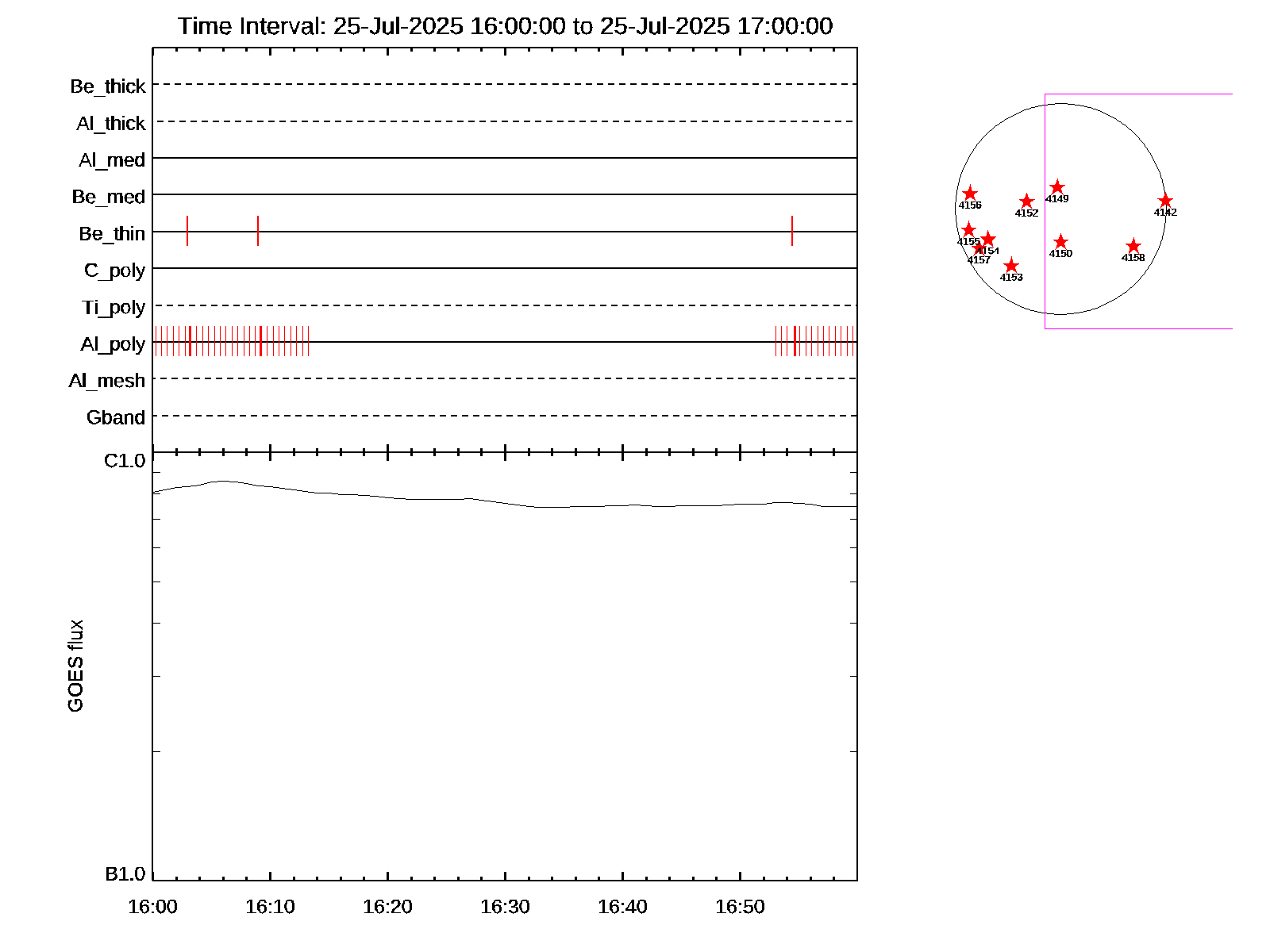Viewport: 1270px width, 952px height.
Task: Click the Be_thick filter label
Action: 108,86
